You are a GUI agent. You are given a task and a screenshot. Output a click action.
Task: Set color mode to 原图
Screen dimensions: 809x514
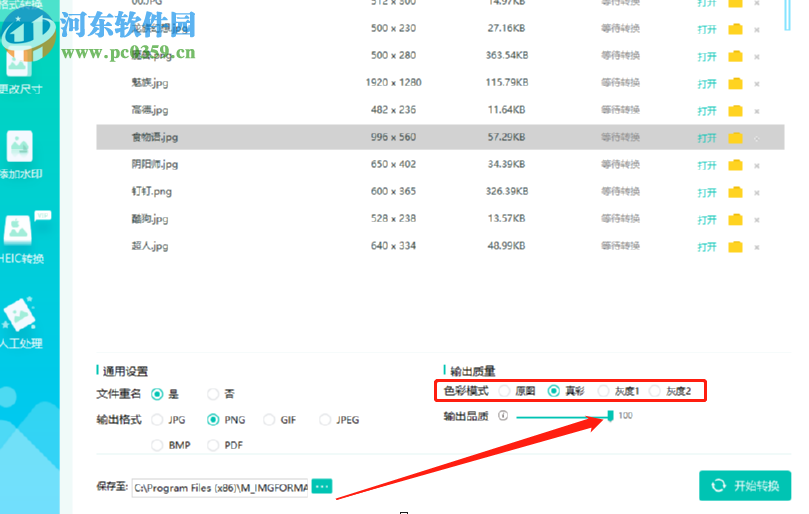(505, 391)
